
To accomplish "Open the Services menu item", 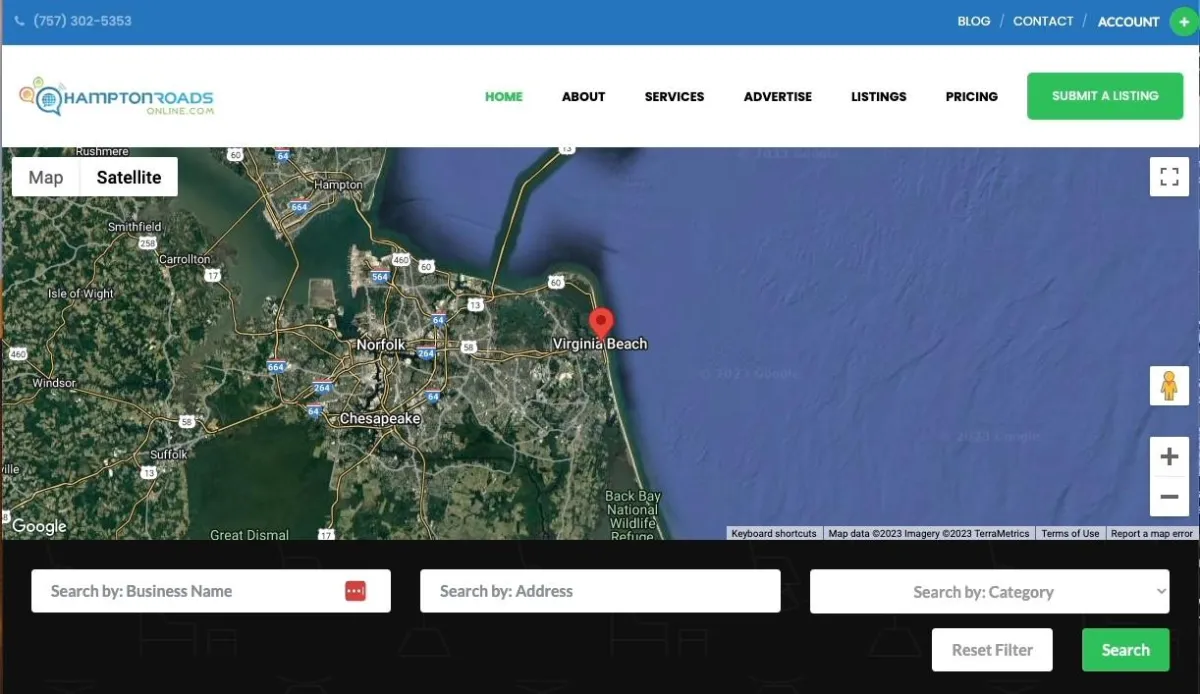I will click(674, 97).
